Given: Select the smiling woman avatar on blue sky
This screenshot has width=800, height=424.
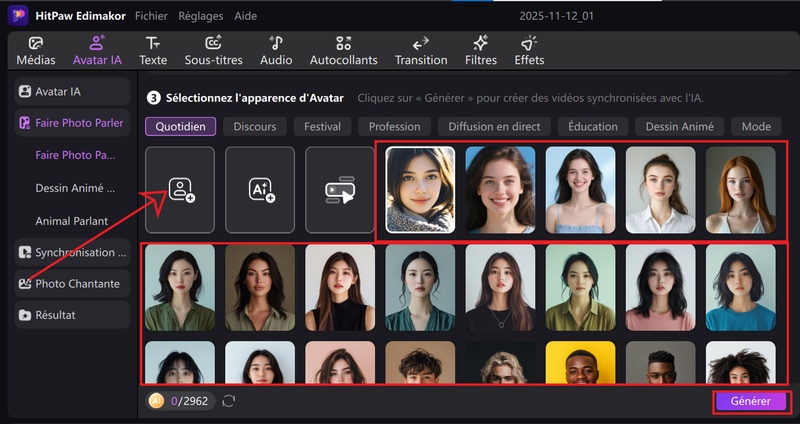Looking at the screenshot, I should (500, 190).
